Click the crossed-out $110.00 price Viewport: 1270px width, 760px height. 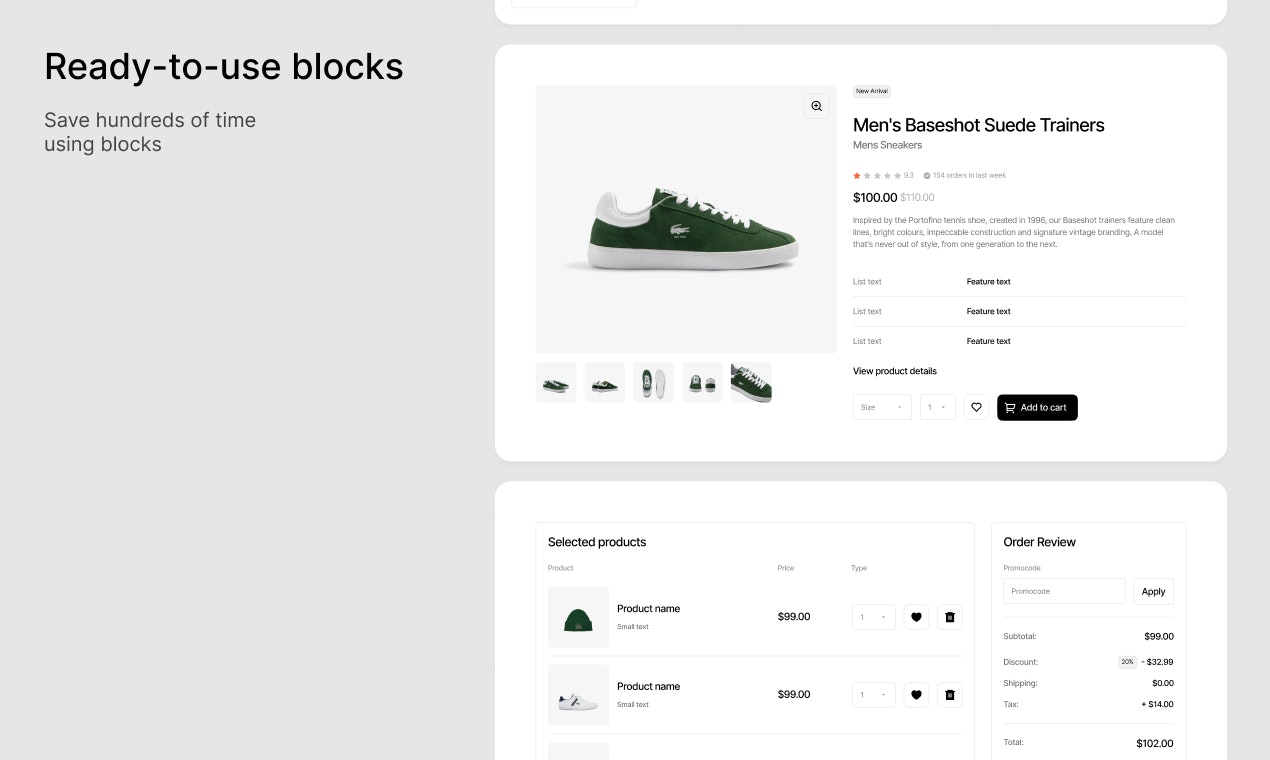pos(918,197)
